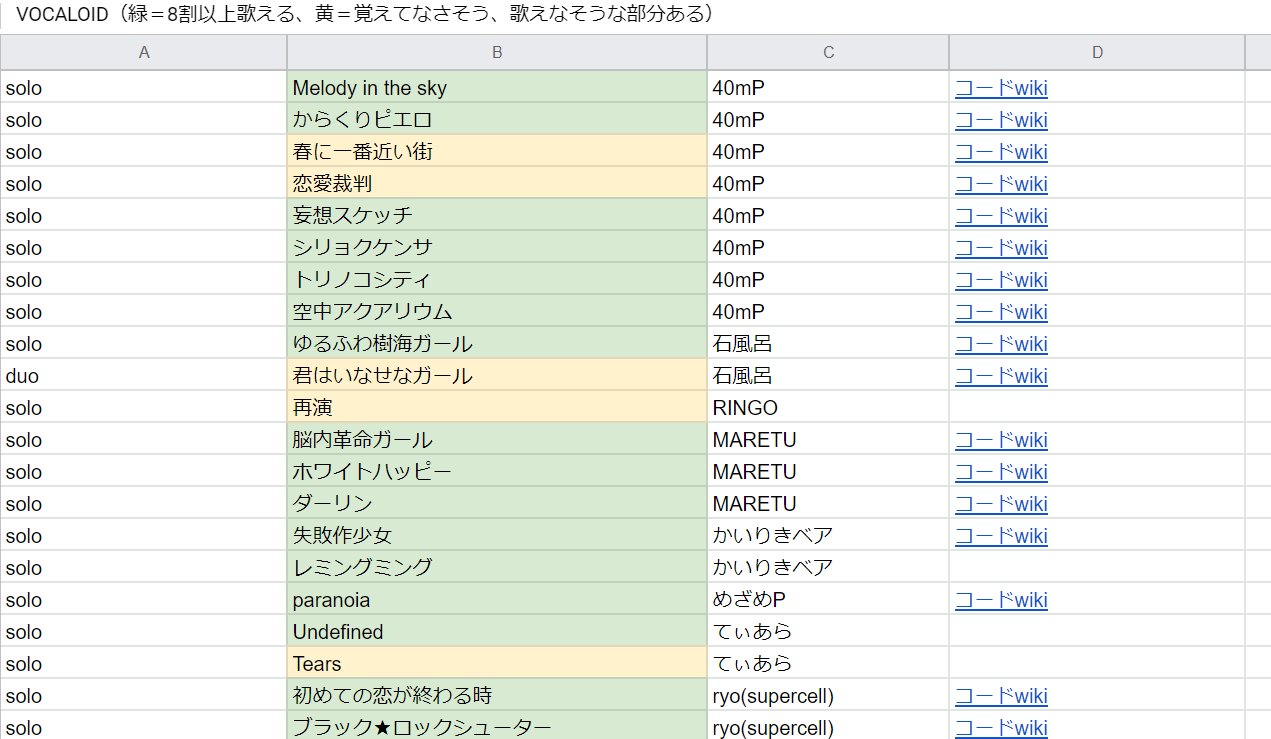Select the RINGO artist cell
The height and width of the screenshot is (739, 1271).
click(828, 407)
